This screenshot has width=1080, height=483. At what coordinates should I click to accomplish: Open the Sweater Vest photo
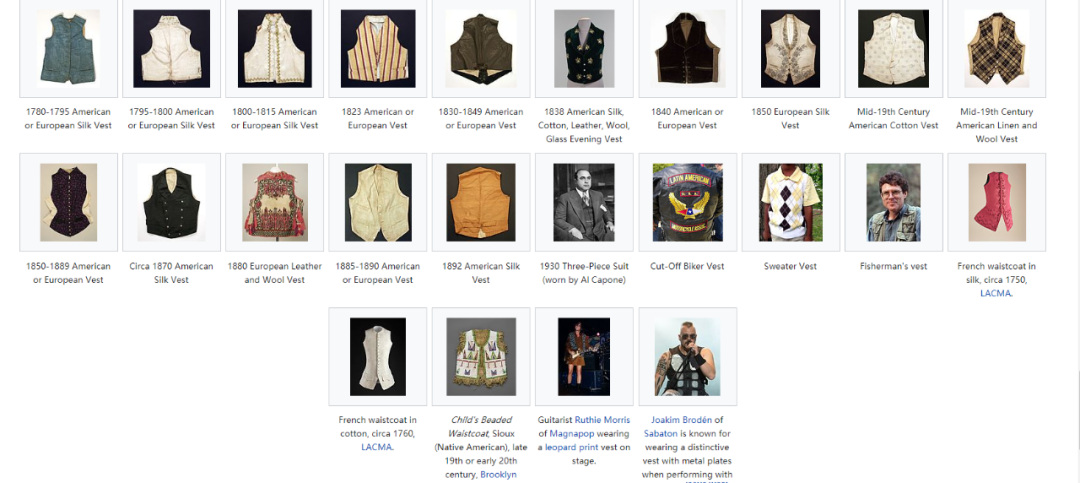point(790,203)
